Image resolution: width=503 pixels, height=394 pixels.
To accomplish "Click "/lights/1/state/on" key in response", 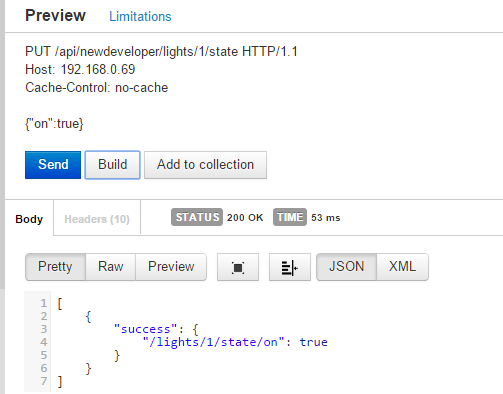I will pos(213,342).
